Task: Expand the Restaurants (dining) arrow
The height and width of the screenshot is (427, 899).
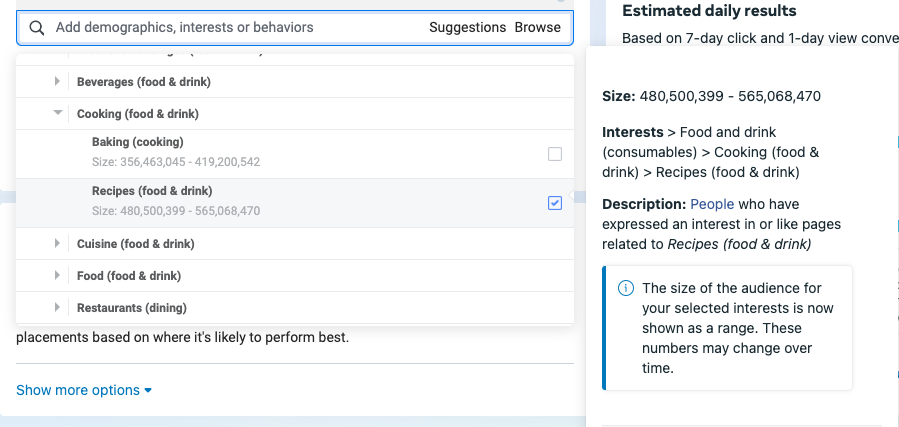Action: [x=58, y=308]
